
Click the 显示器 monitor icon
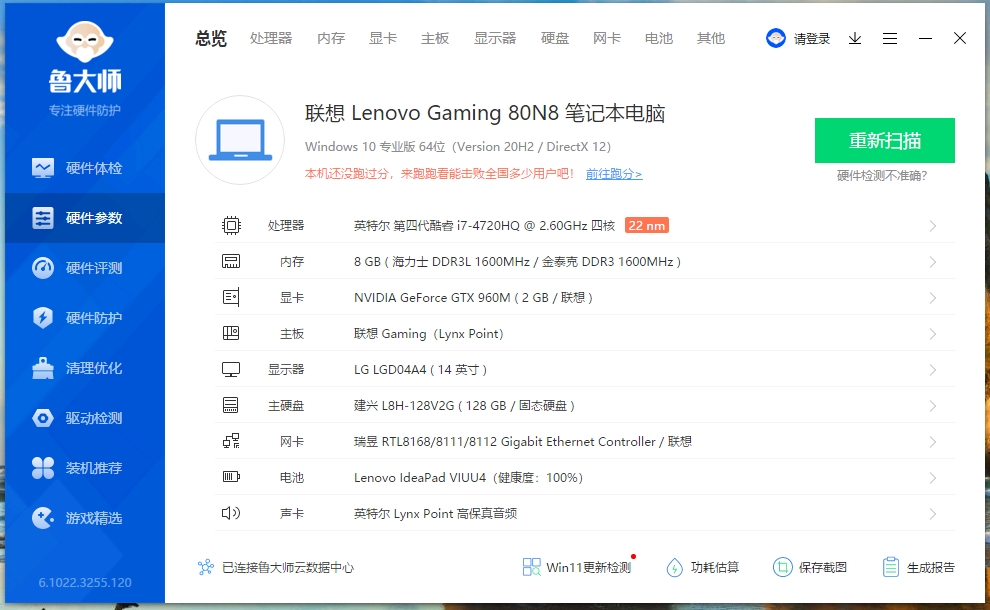(x=231, y=369)
